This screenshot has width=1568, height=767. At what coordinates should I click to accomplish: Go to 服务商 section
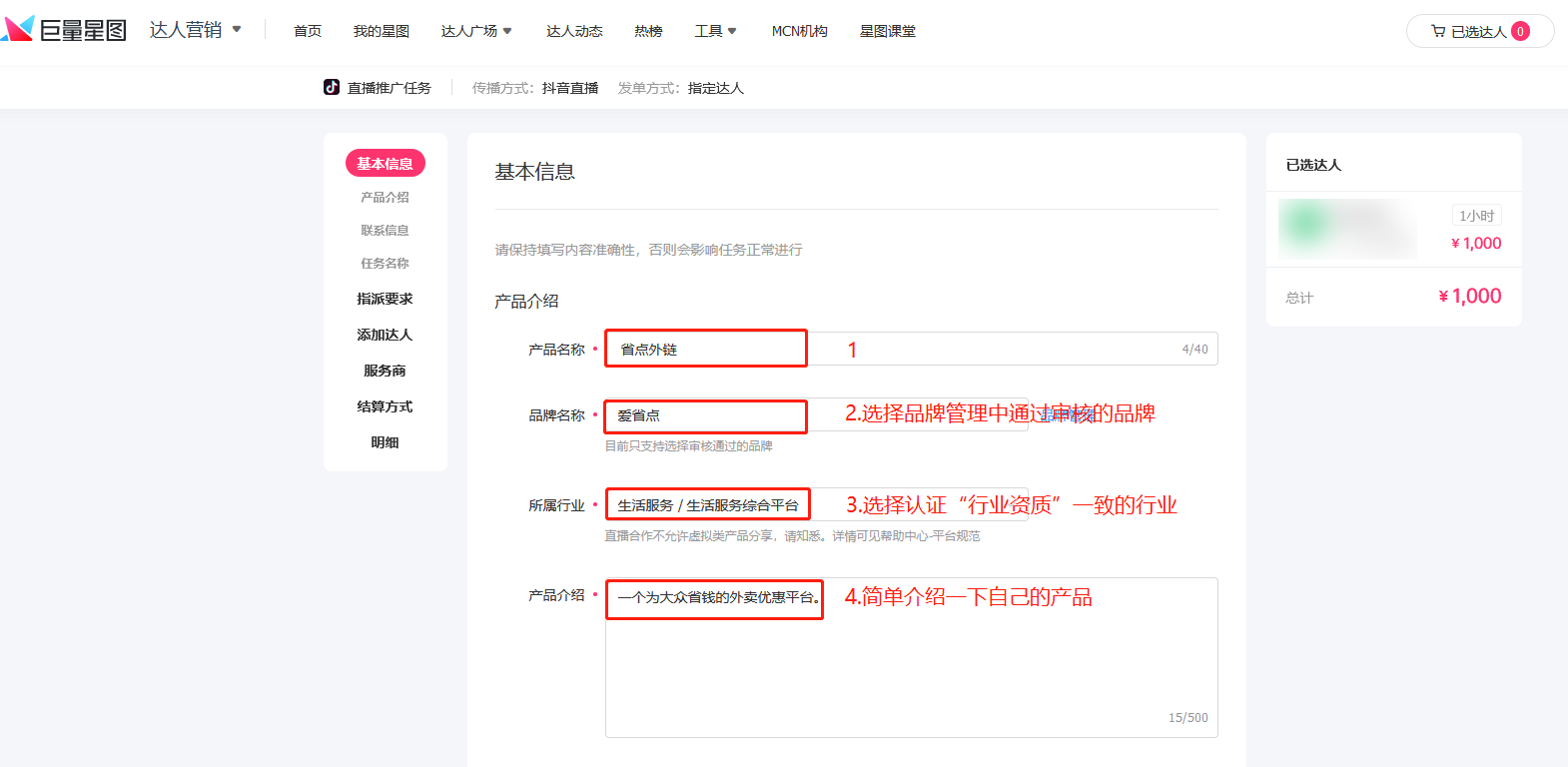(386, 371)
